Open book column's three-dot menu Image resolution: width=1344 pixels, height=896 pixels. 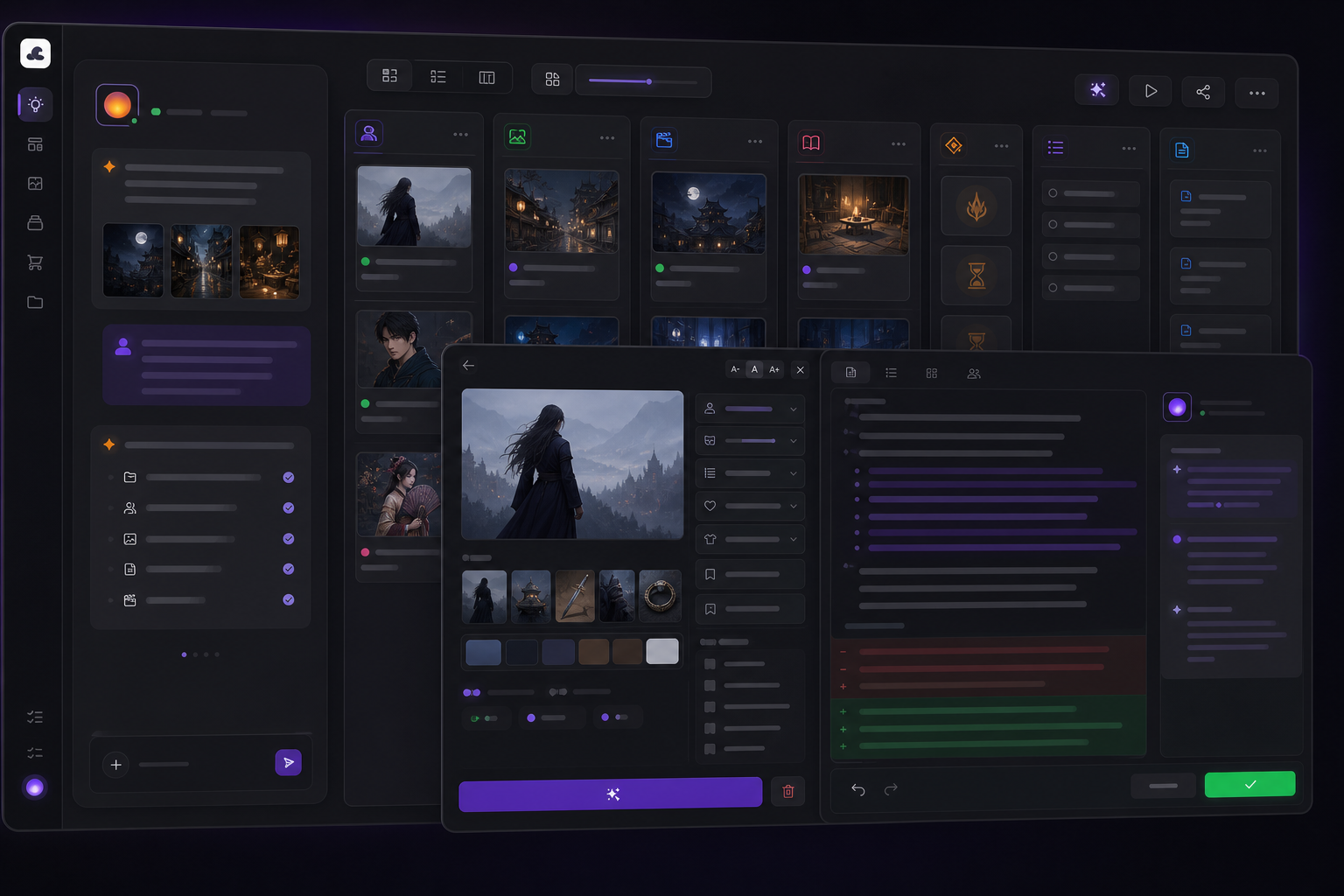click(x=899, y=144)
